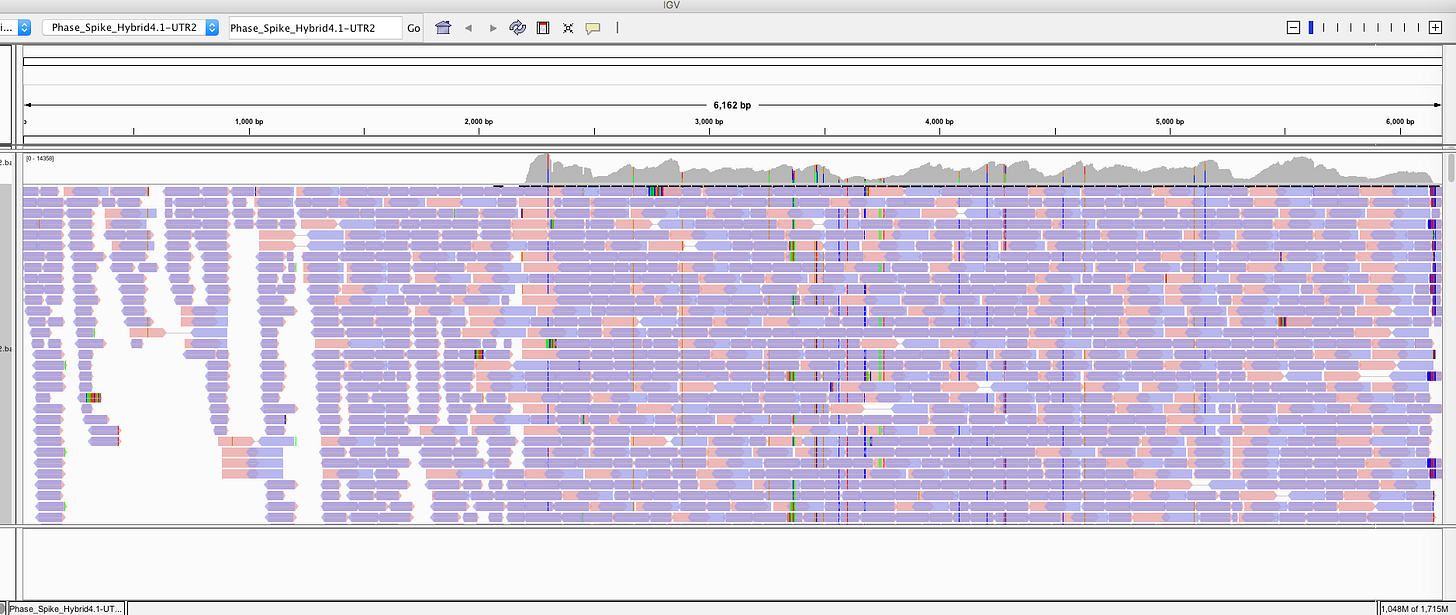
Task: Click the memory usage indicator in status bar
Action: click(1417, 608)
